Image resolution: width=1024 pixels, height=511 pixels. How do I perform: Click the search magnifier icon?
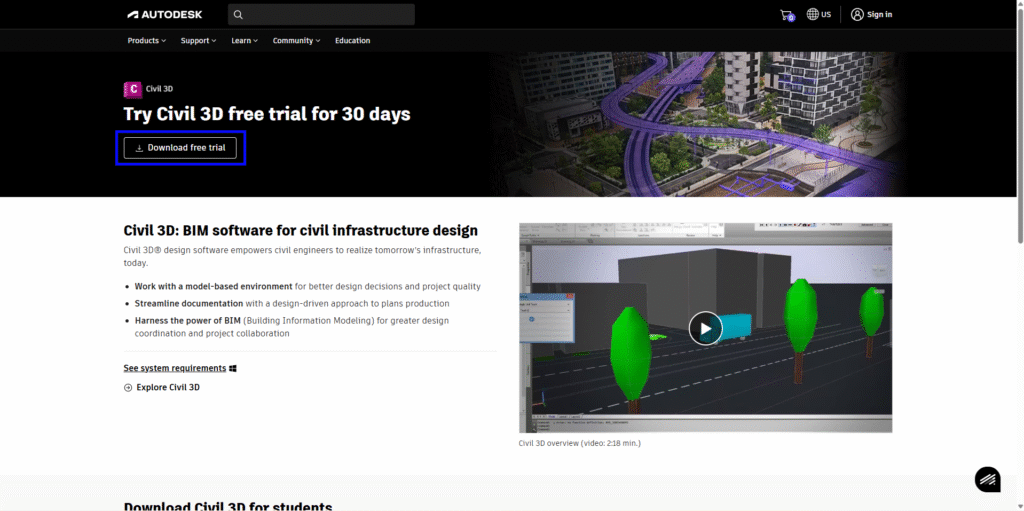tap(238, 15)
